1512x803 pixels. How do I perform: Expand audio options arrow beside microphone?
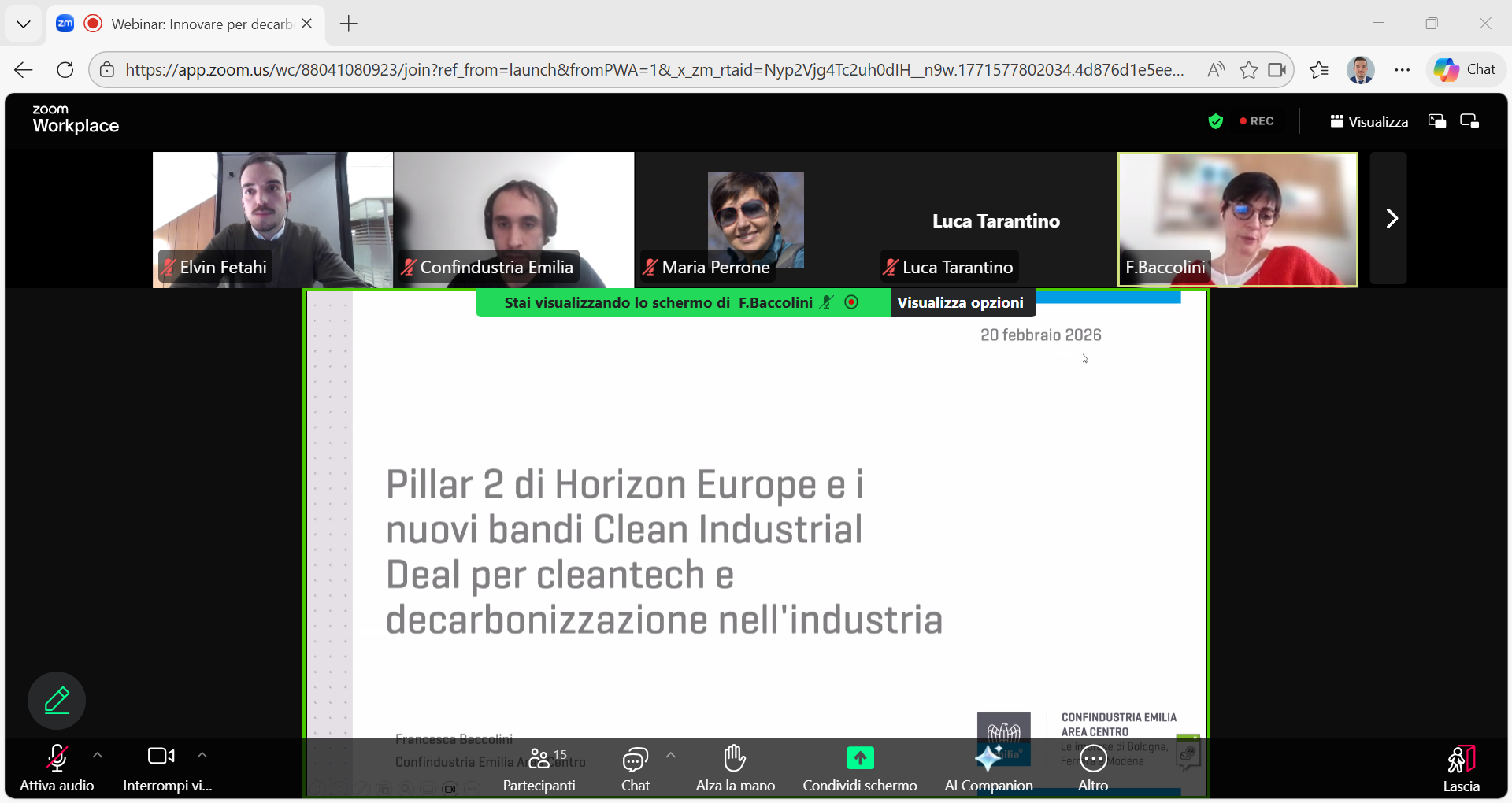pyautogui.click(x=98, y=755)
